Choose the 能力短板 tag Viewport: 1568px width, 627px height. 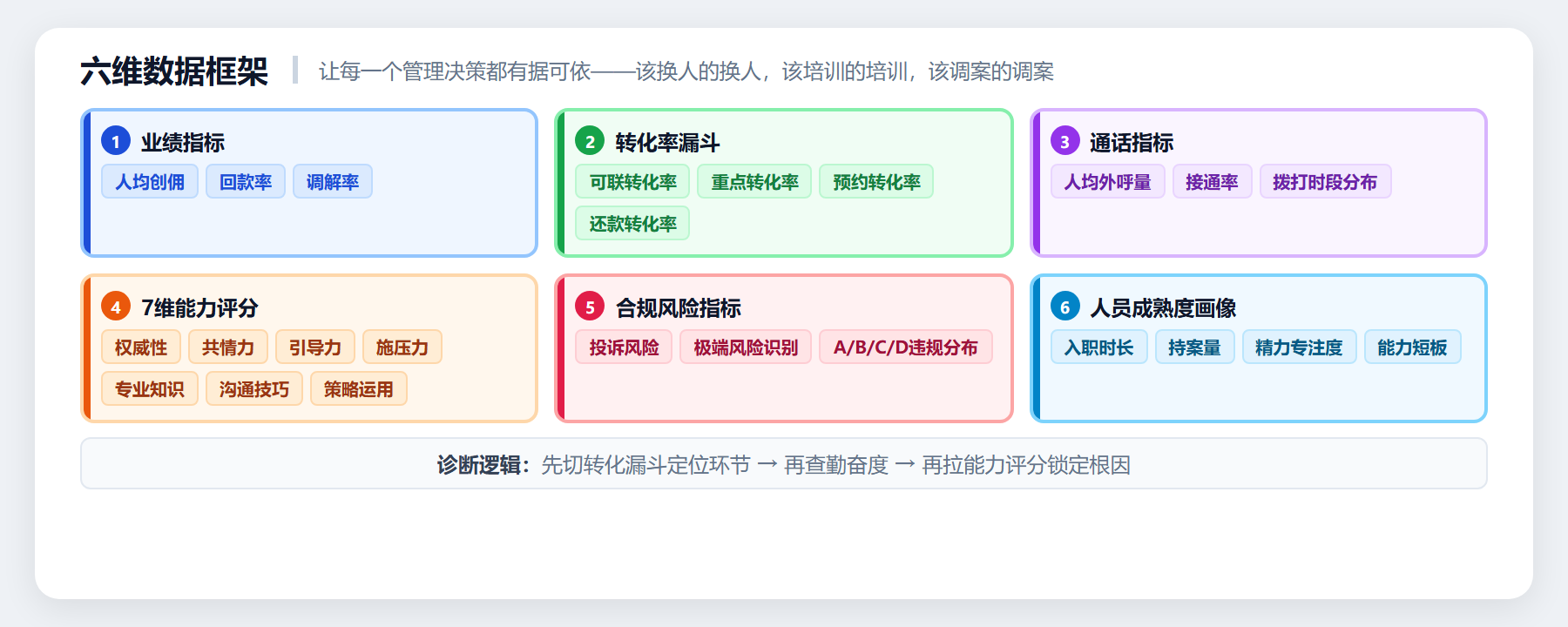point(1412,347)
